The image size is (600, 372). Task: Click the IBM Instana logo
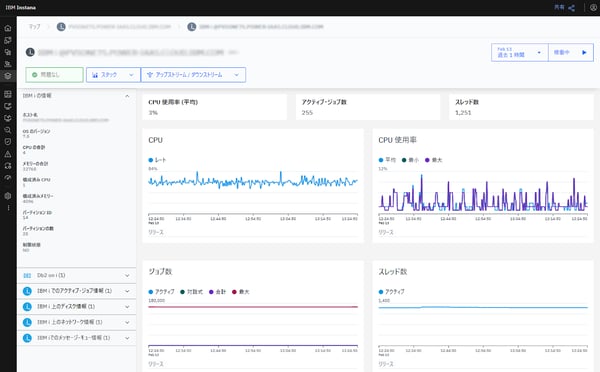[21, 7]
